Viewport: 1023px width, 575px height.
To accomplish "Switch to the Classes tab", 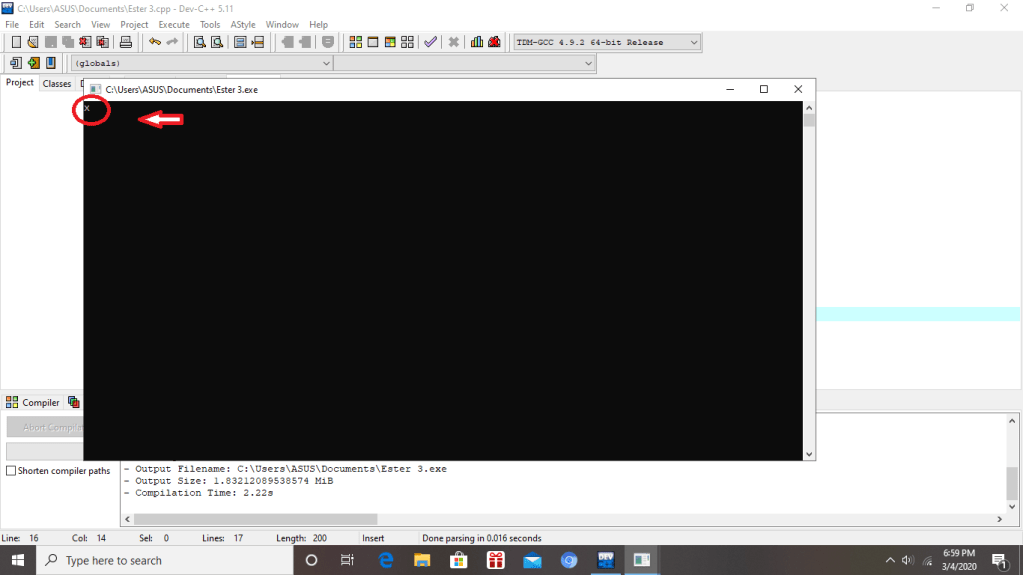I will (x=56, y=84).
